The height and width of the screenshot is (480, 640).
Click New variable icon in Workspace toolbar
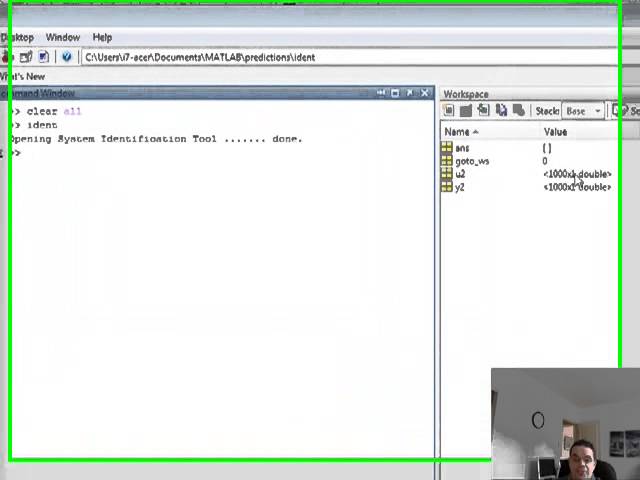click(x=449, y=111)
